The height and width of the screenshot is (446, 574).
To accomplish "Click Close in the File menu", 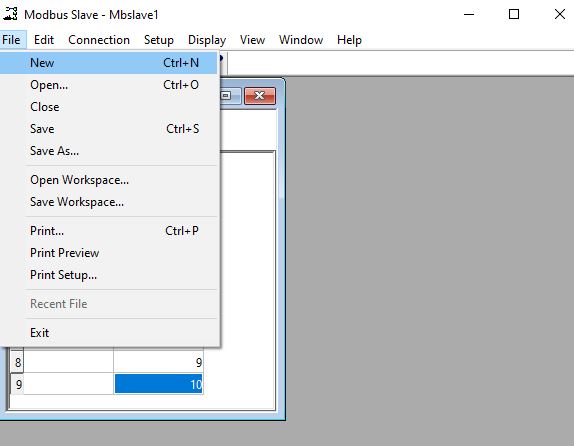I will 109,107.
